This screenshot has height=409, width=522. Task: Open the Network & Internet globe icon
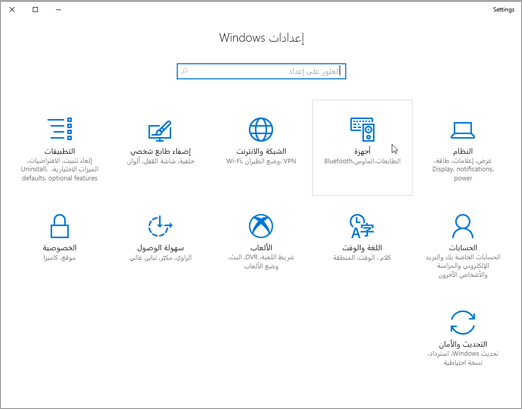[x=261, y=129]
